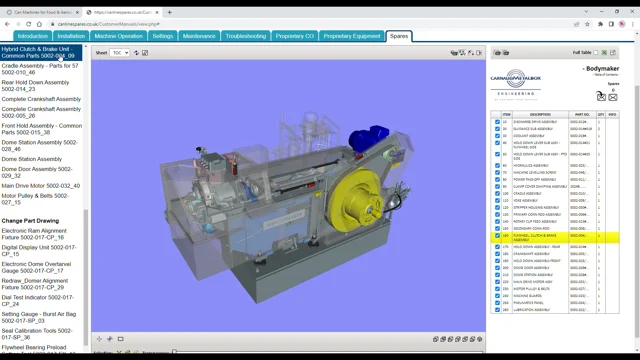Uncheck item 20 Guidance Sub Assembly
640x360 pixels.
coord(497,129)
